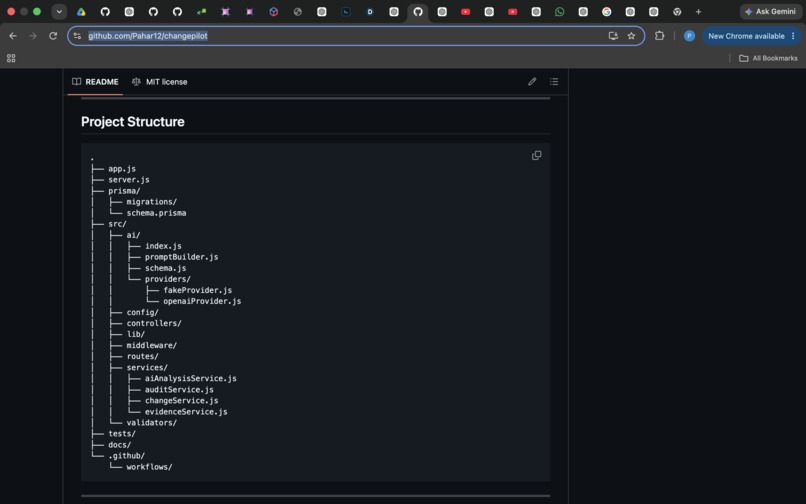Open the Extensions puzzle icon
Viewport: 806px width, 504px height.
tap(660, 36)
